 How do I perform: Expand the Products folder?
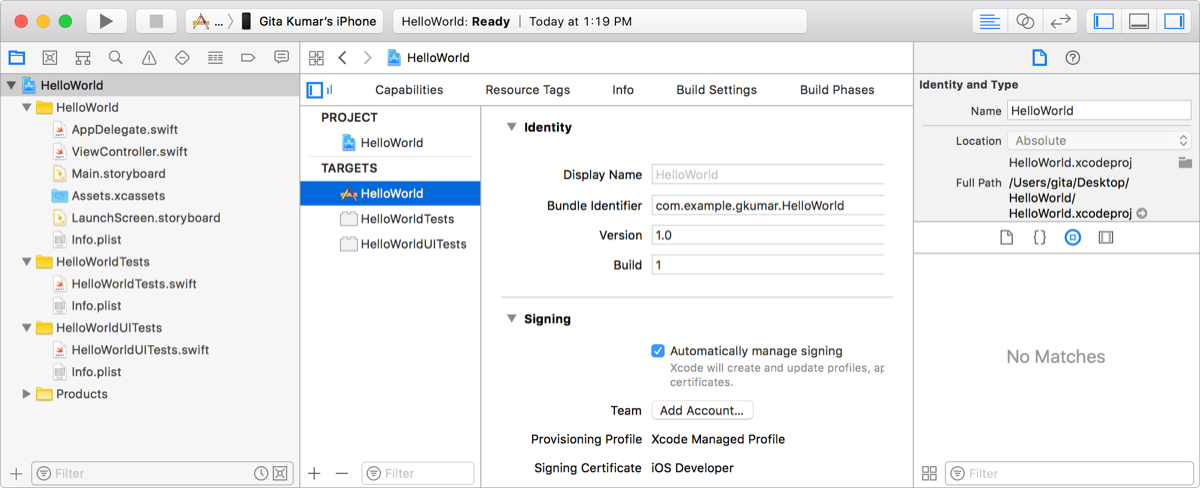(x=27, y=394)
